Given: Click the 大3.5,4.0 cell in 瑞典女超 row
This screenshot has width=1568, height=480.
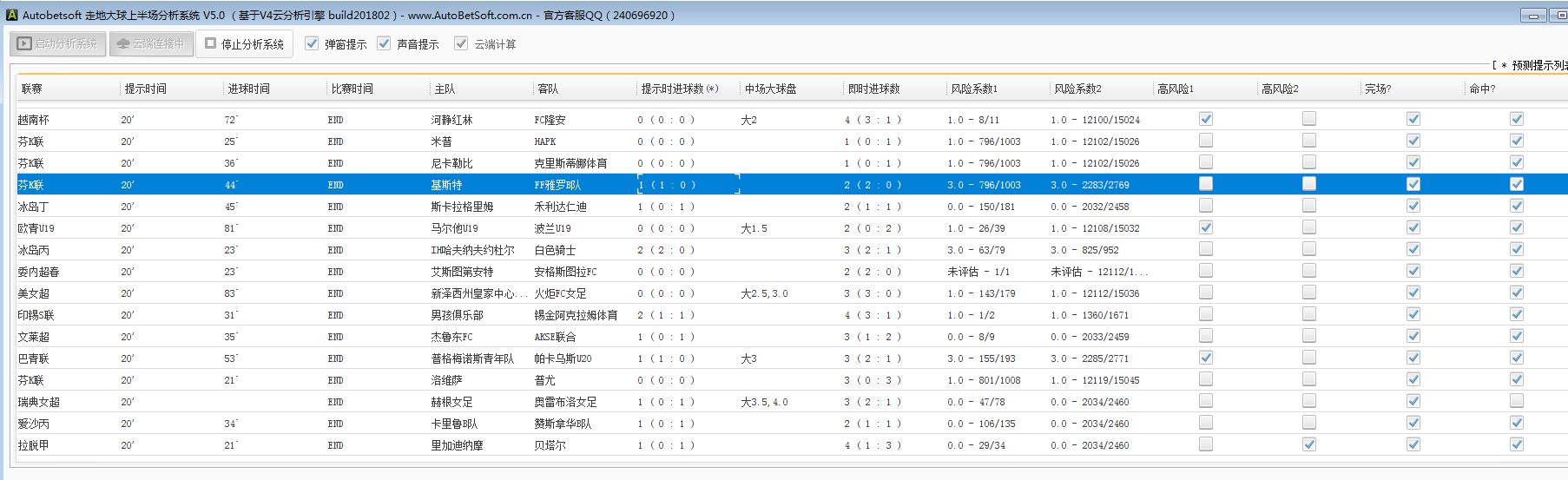Looking at the screenshot, I should (764, 402).
